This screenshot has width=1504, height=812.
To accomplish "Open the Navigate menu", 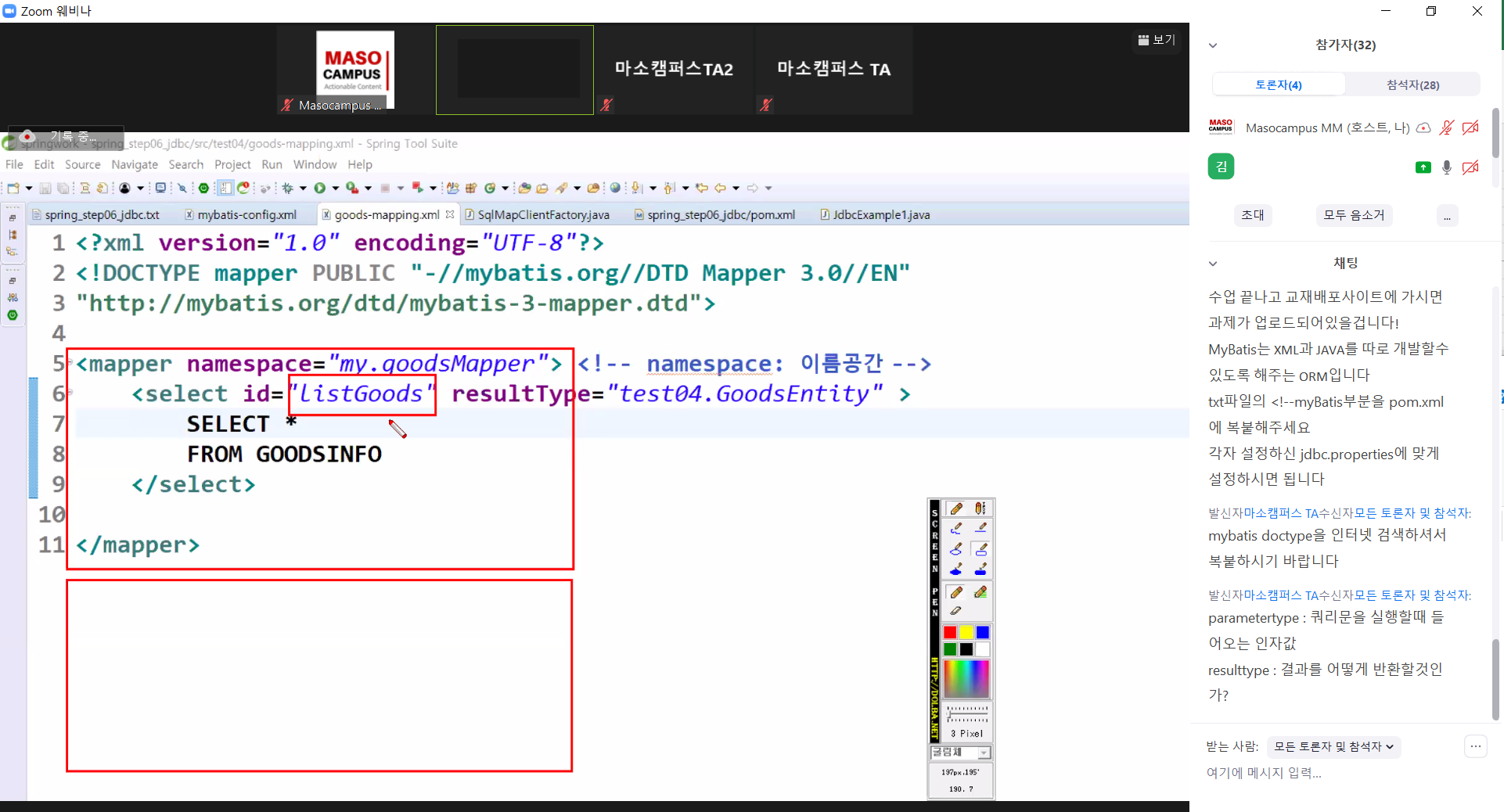I will click(134, 164).
